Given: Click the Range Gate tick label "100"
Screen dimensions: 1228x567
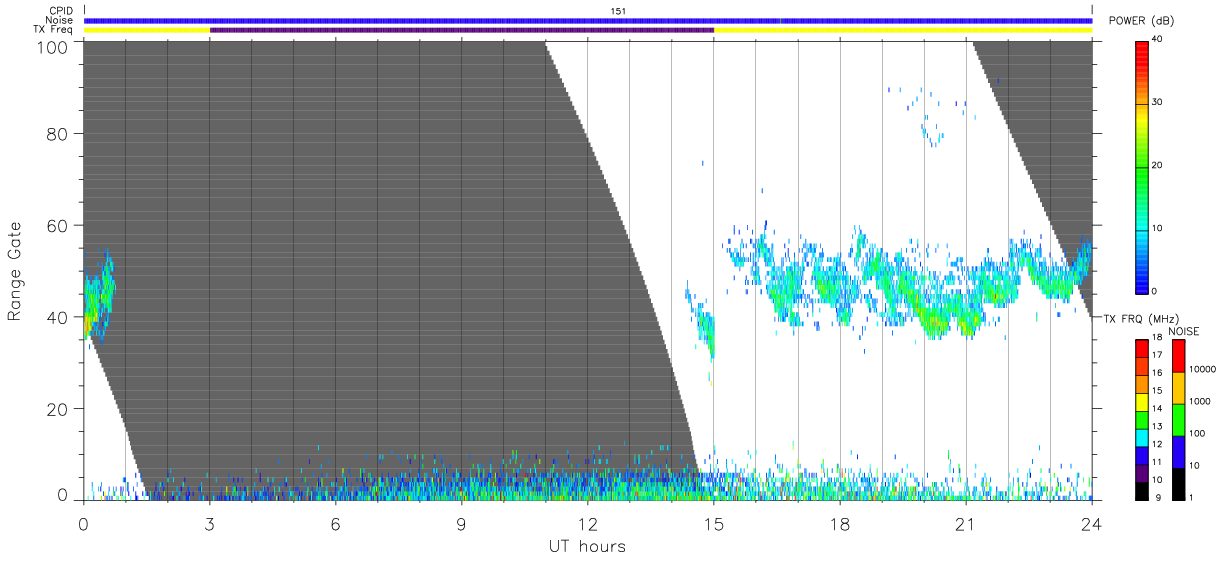Looking at the screenshot, I should click(x=52, y=47).
